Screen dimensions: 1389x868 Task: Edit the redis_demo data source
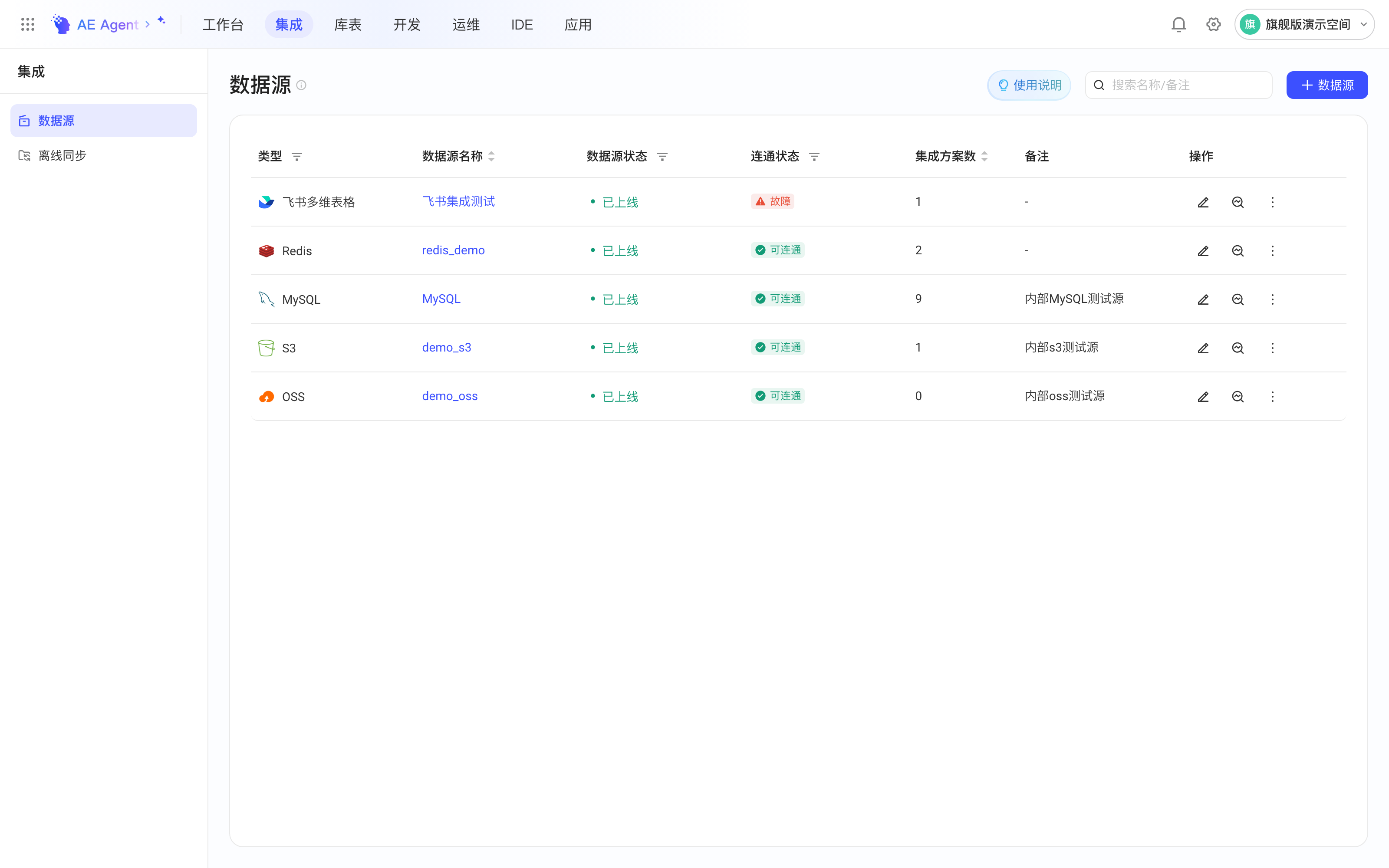(x=1203, y=251)
